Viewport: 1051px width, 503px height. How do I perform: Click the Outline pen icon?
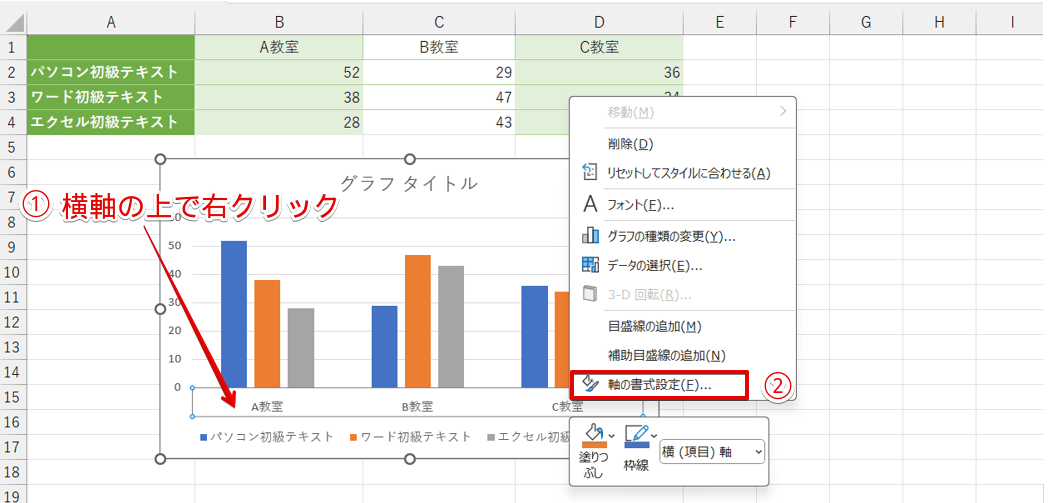[x=636, y=435]
